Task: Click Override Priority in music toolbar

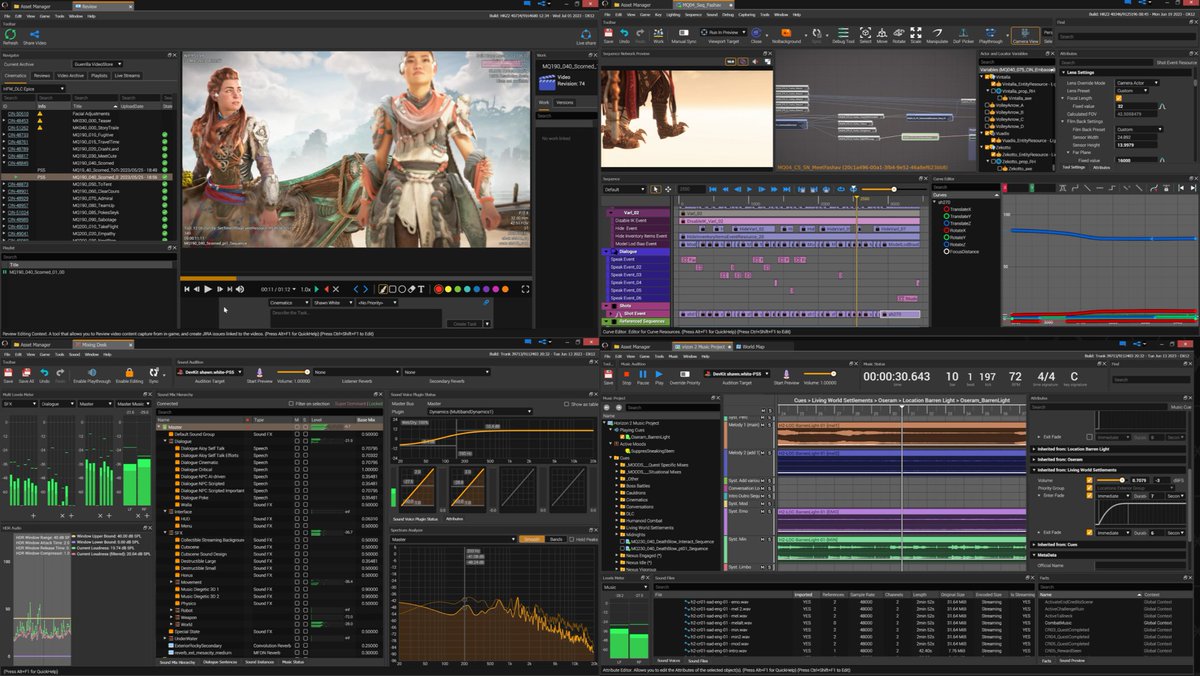Action: tap(685, 376)
